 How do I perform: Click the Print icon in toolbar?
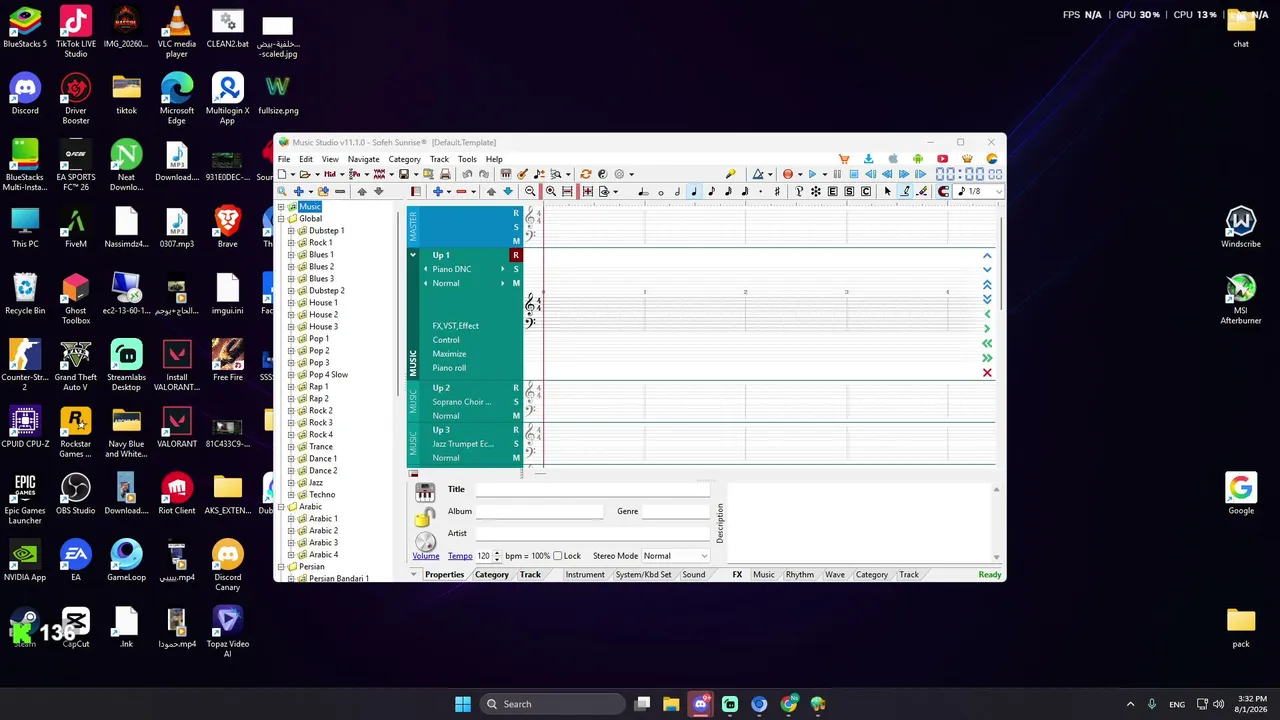click(445, 174)
